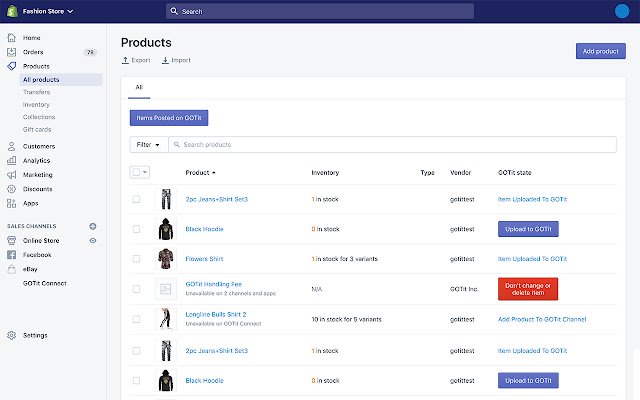Open GOTit Connect sales channel
Viewport: 640px width, 400px height.
[44, 283]
